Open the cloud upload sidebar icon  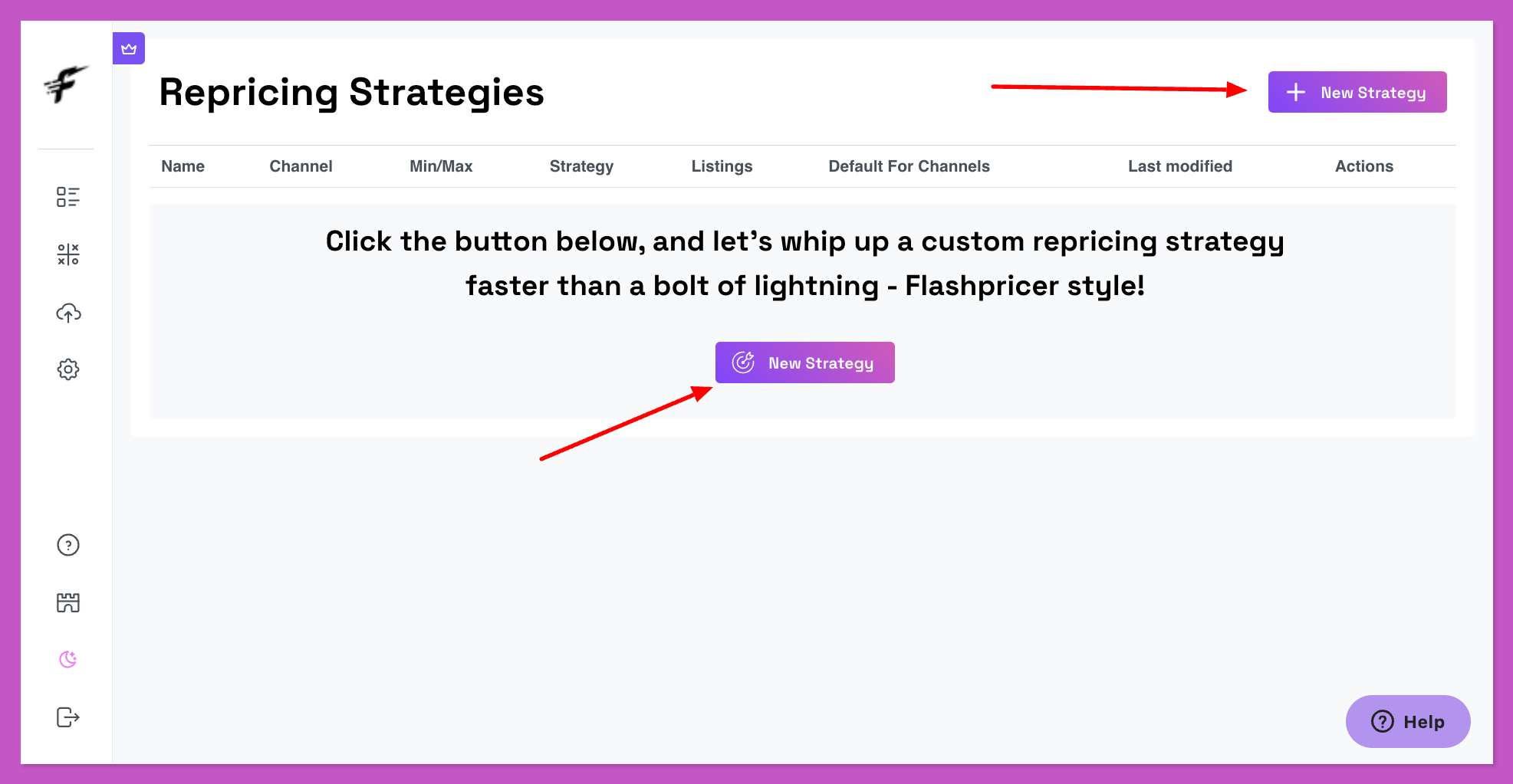(x=68, y=313)
